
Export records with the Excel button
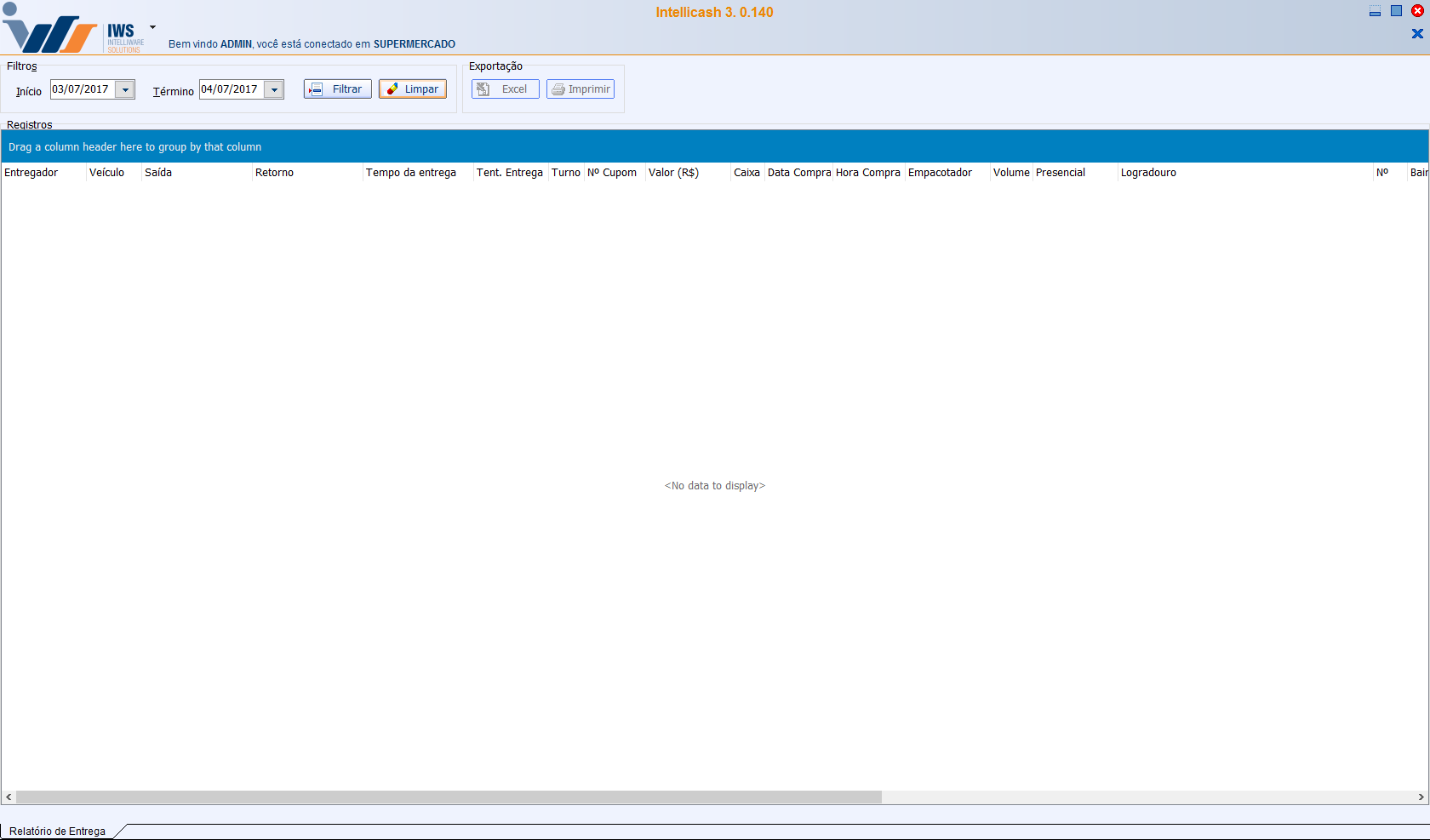click(505, 89)
